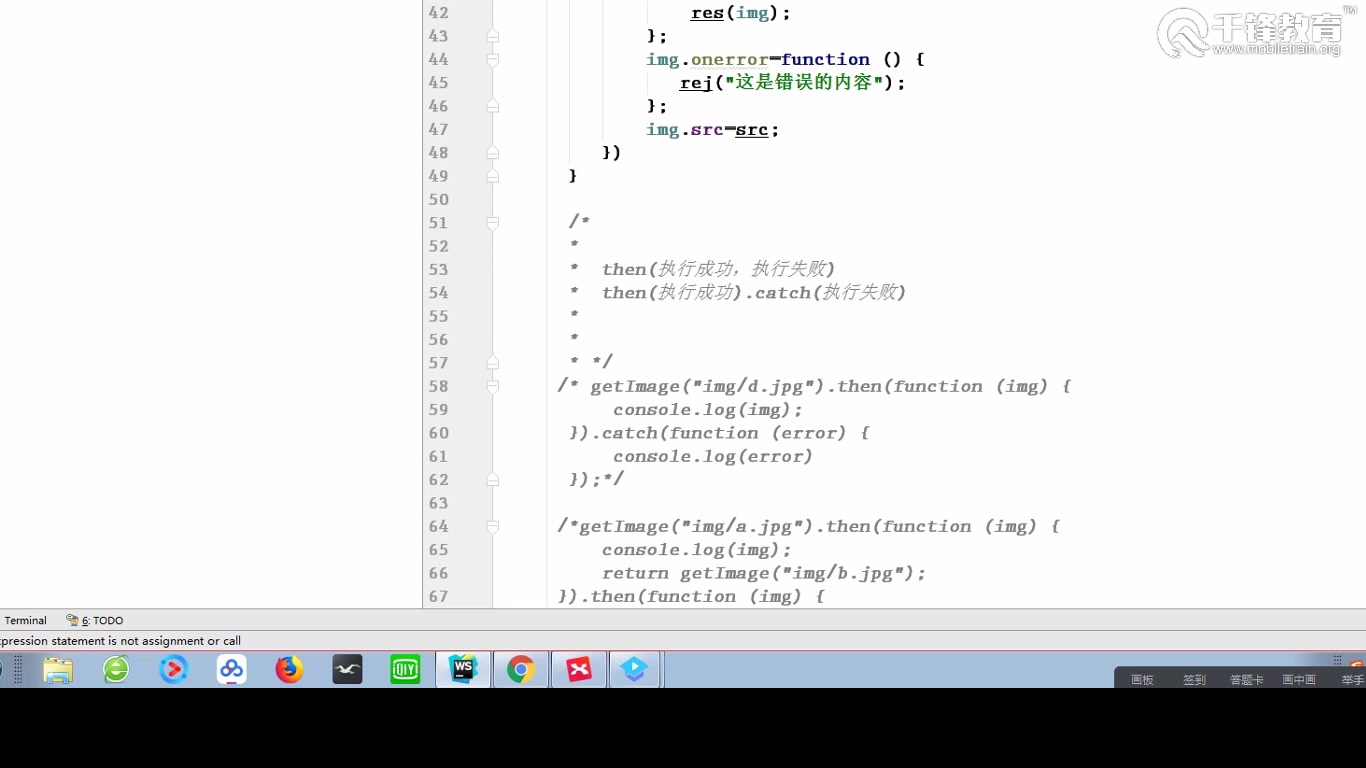Click the 签到 sign-in button
The width and height of the screenshot is (1366, 768).
[x=1194, y=680]
